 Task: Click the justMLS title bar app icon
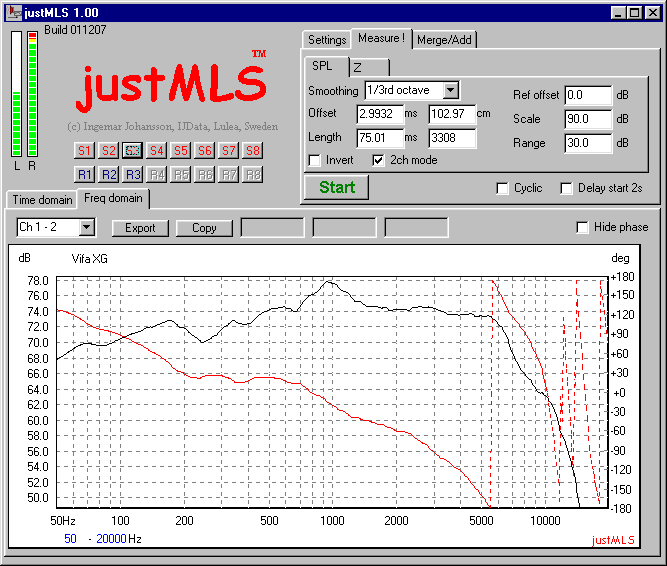coord(14,12)
